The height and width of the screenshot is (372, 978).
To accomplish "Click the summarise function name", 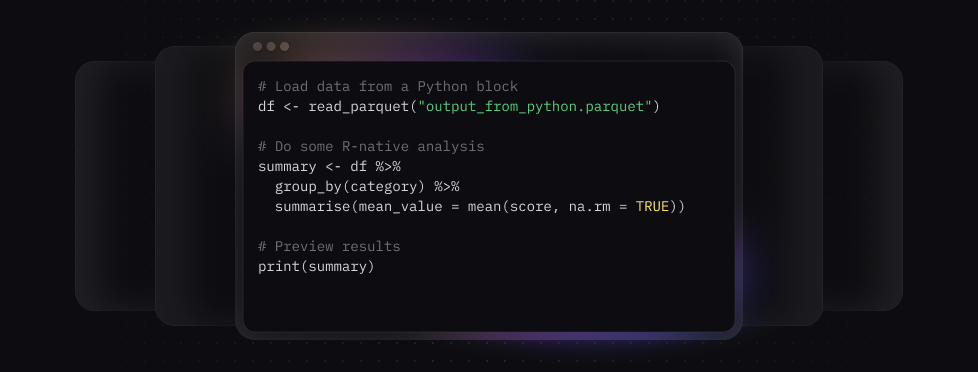I will (312, 207).
